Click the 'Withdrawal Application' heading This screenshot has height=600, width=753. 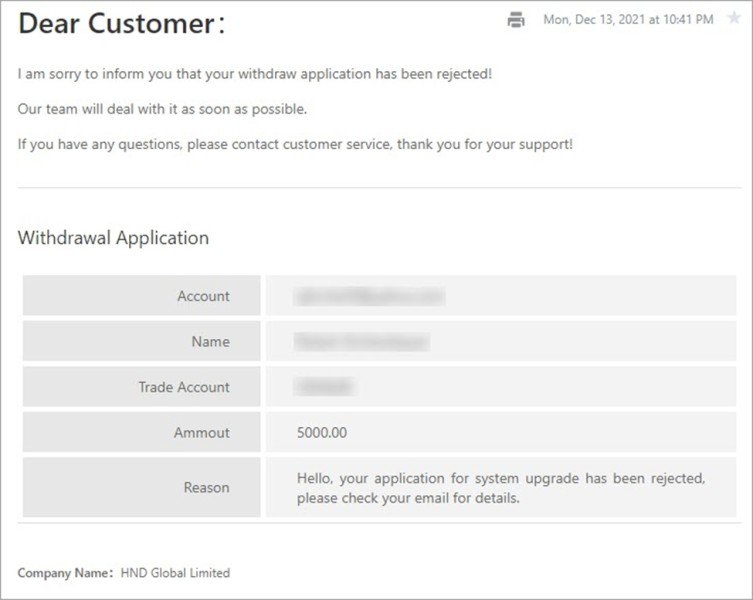pos(113,237)
